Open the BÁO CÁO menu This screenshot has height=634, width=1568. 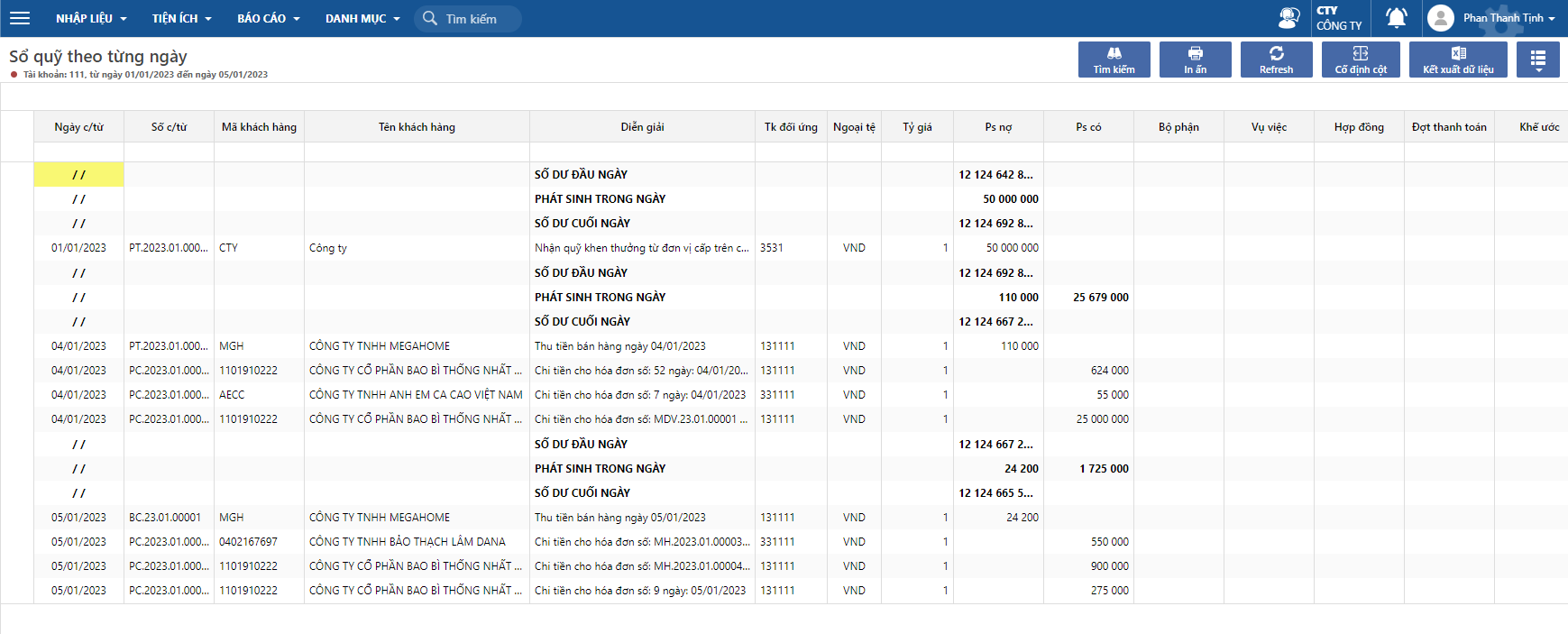coord(268,18)
